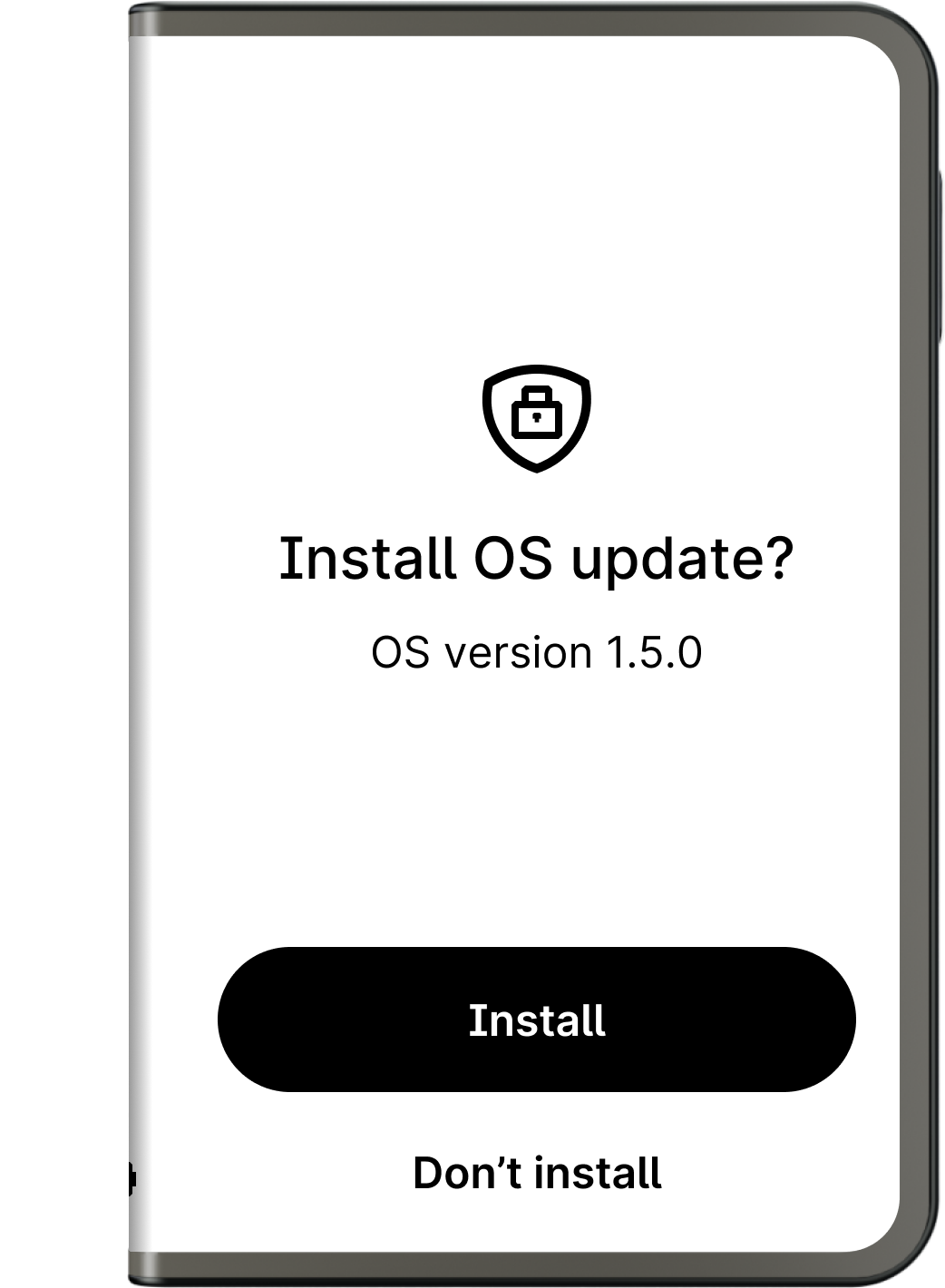Tap the padlock inside the shield
Viewport: 945px width, 1288px height.
point(537,413)
